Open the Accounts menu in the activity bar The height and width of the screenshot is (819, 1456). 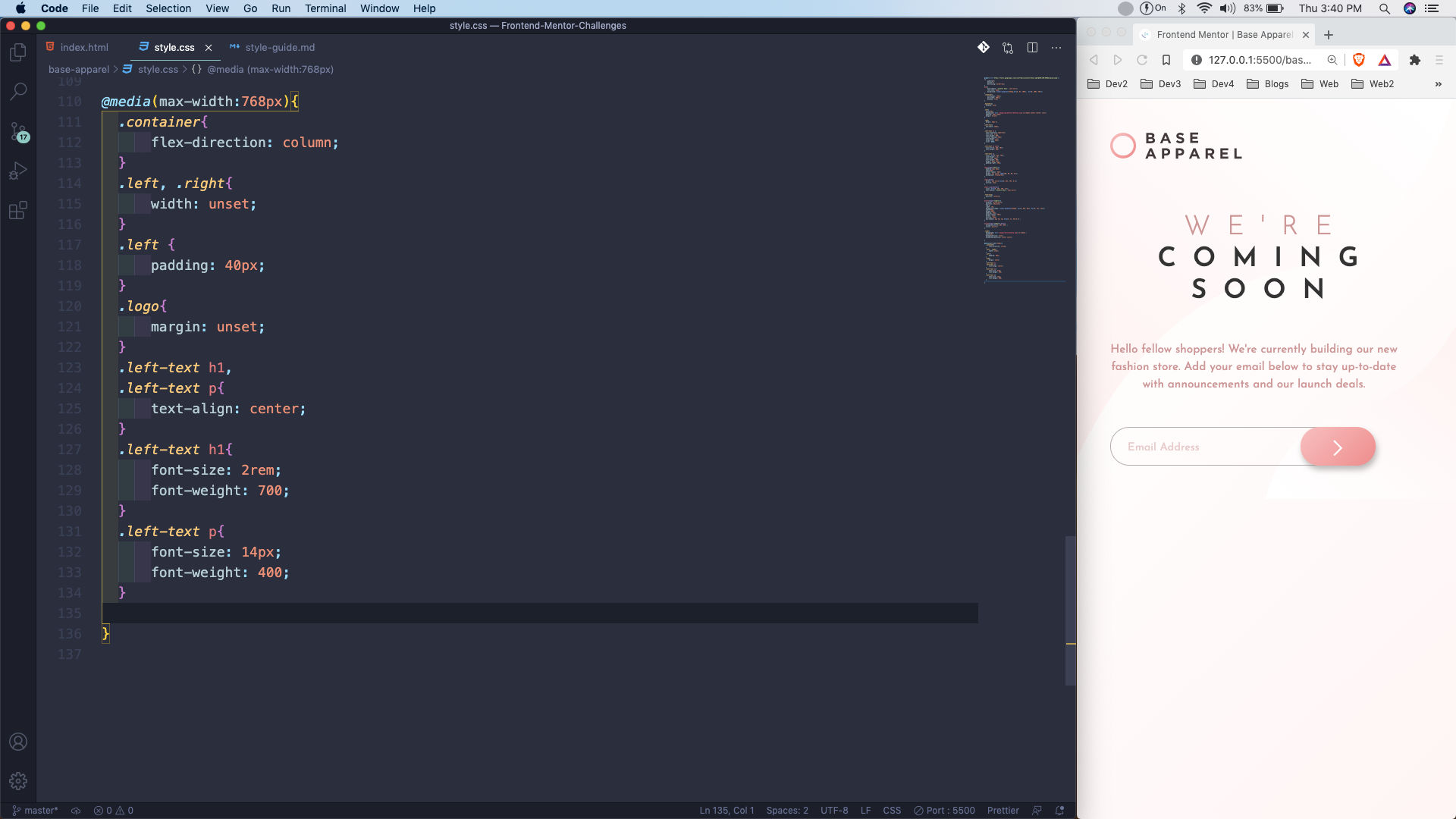18,742
